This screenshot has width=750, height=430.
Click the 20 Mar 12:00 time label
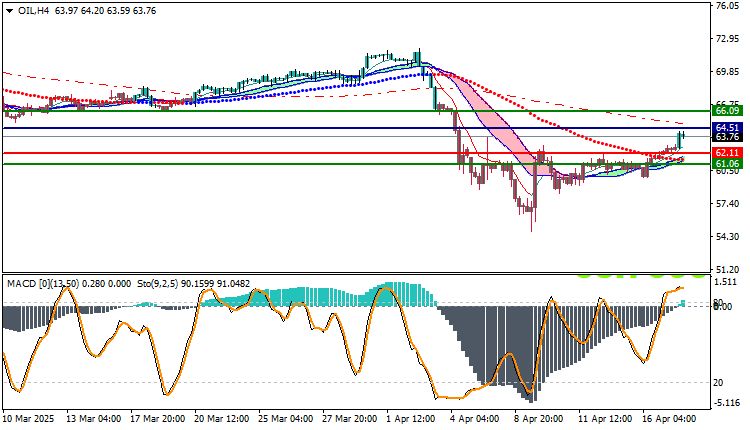(221, 419)
